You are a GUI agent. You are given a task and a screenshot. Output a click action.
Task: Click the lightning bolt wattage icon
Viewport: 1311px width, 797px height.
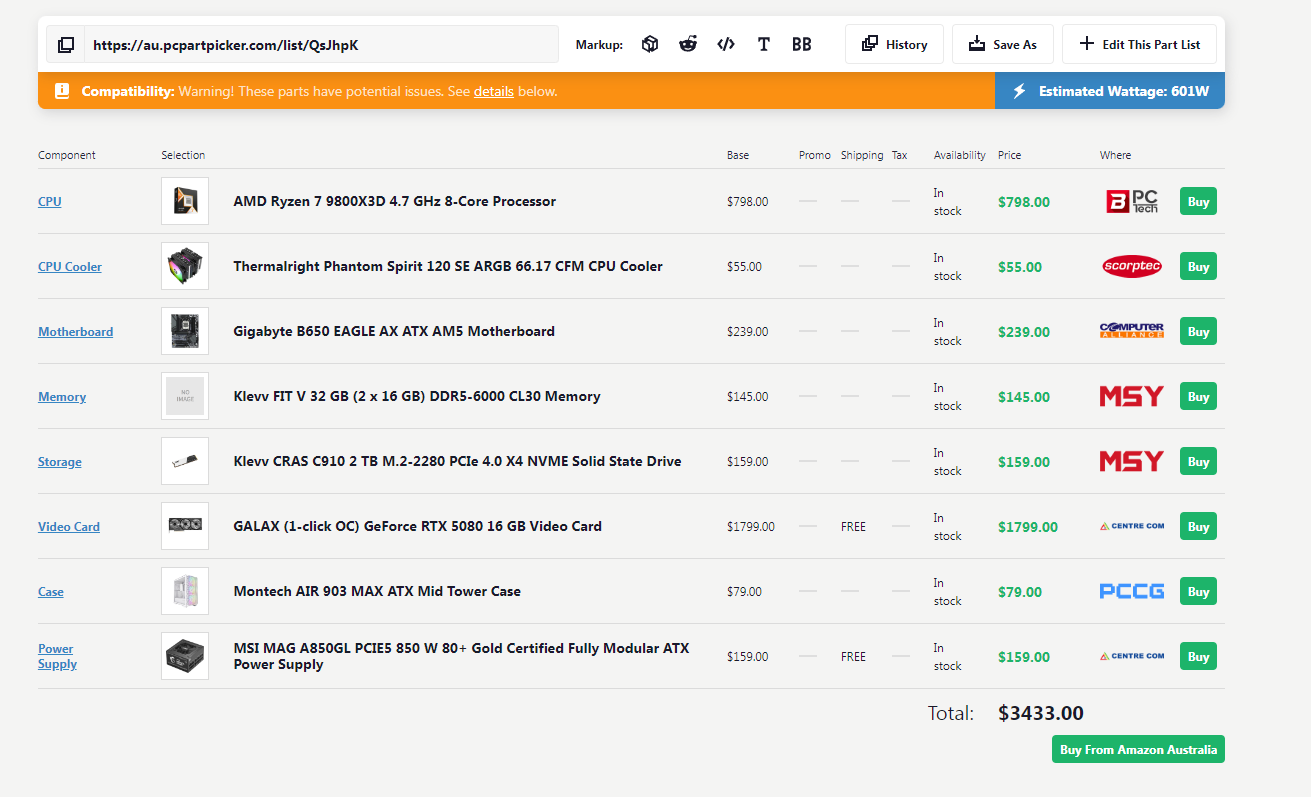(x=1020, y=91)
